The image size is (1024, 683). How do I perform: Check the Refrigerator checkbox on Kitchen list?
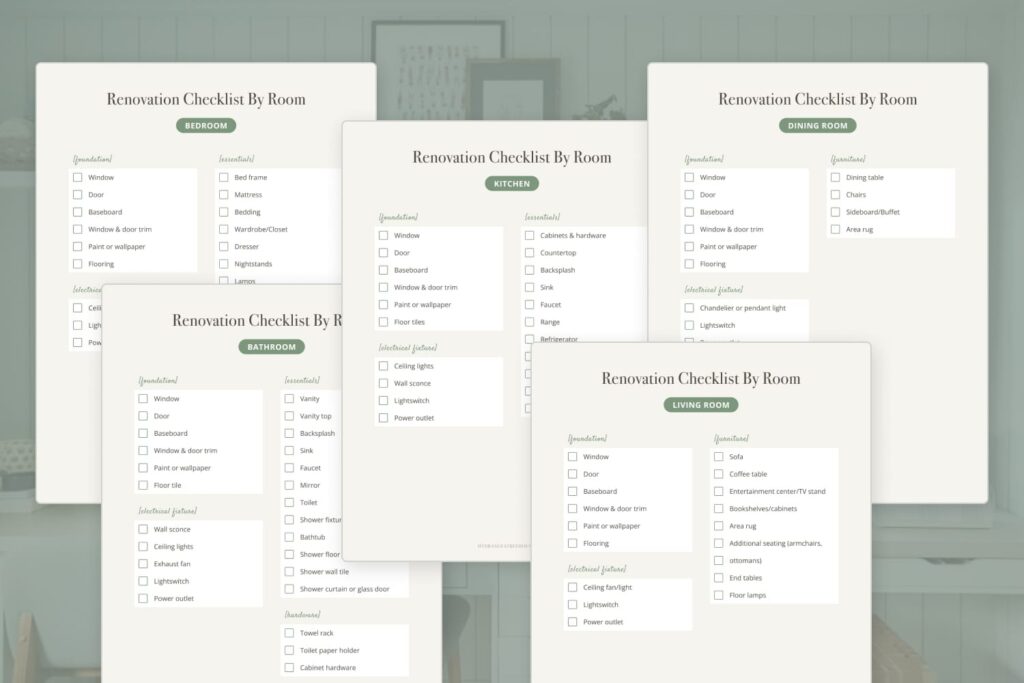click(x=528, y=338)
